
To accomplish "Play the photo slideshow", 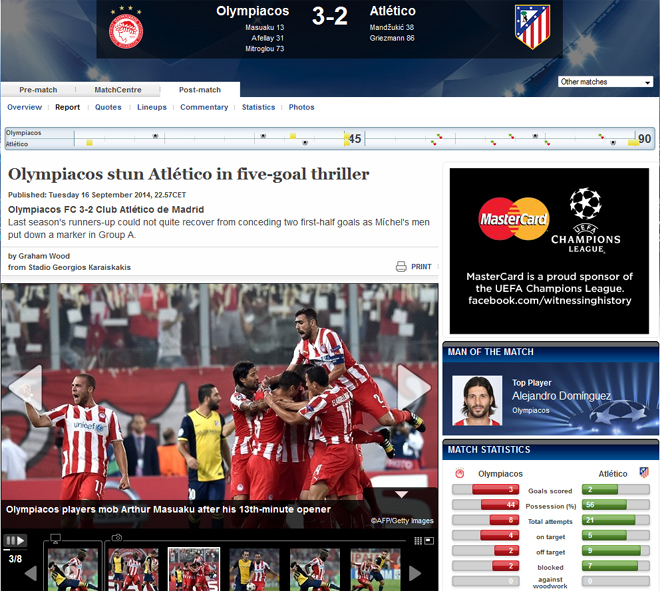I will (x=14, y=541).
